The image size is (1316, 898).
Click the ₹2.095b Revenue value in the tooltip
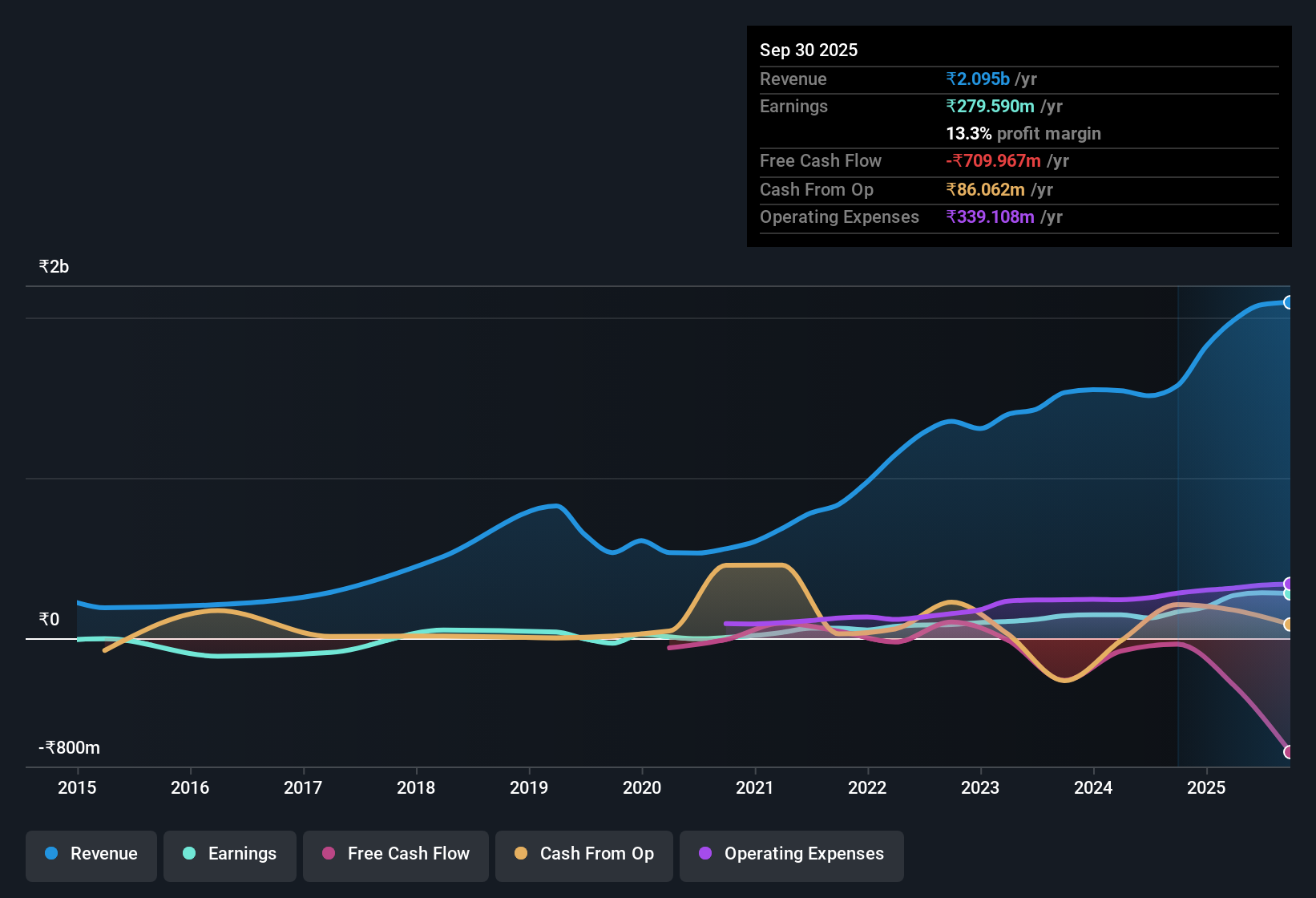(978, 79)
